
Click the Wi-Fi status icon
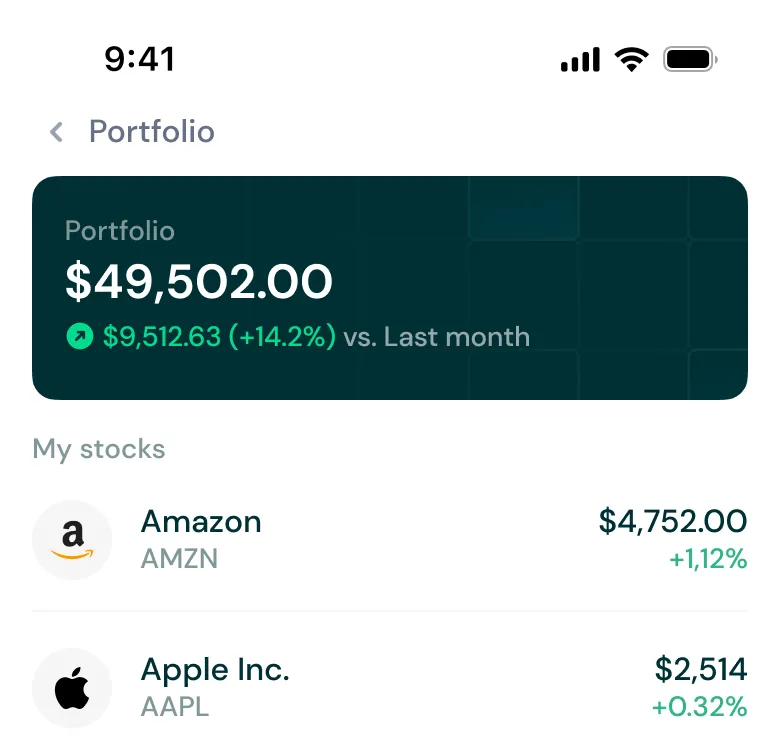tap(631, 60)
